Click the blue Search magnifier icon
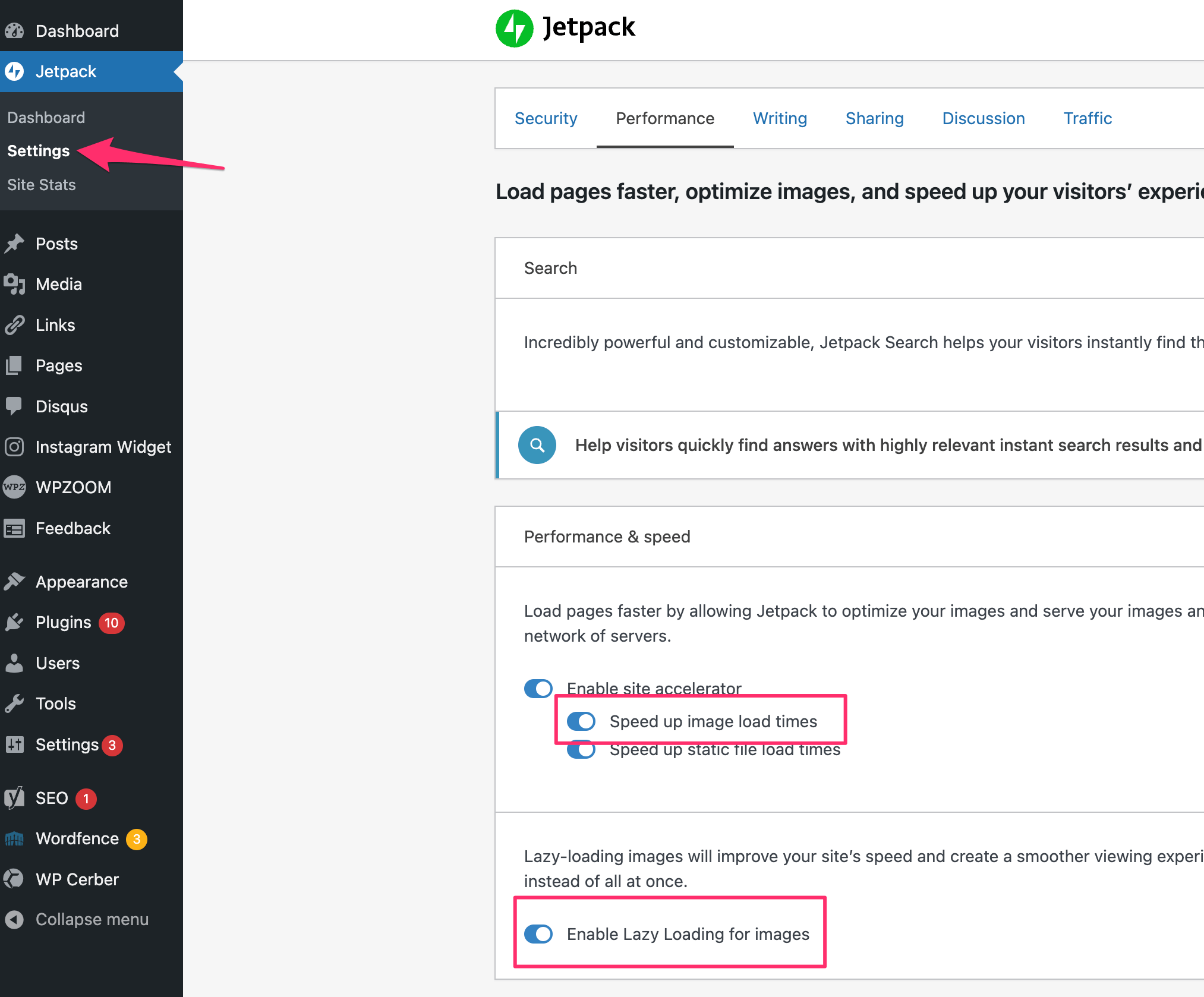 point(537,445)
